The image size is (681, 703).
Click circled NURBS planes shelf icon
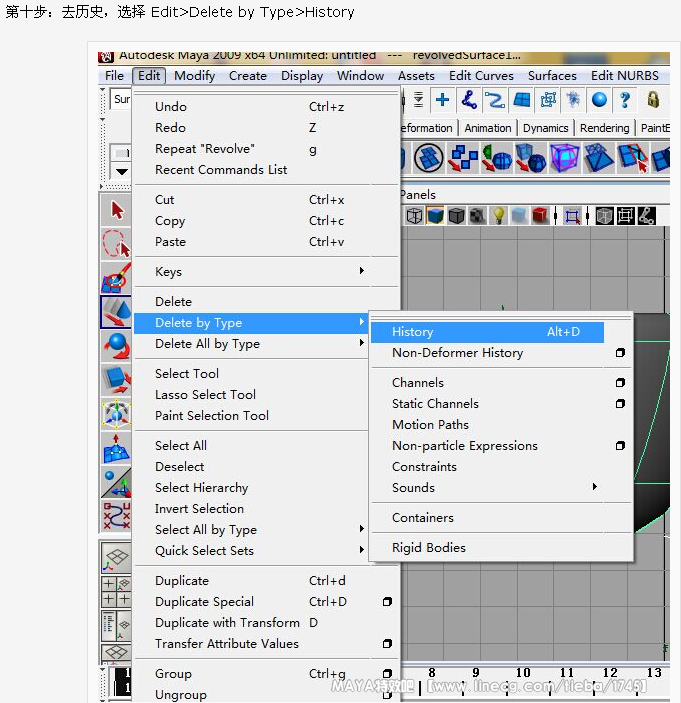point(429,158)
